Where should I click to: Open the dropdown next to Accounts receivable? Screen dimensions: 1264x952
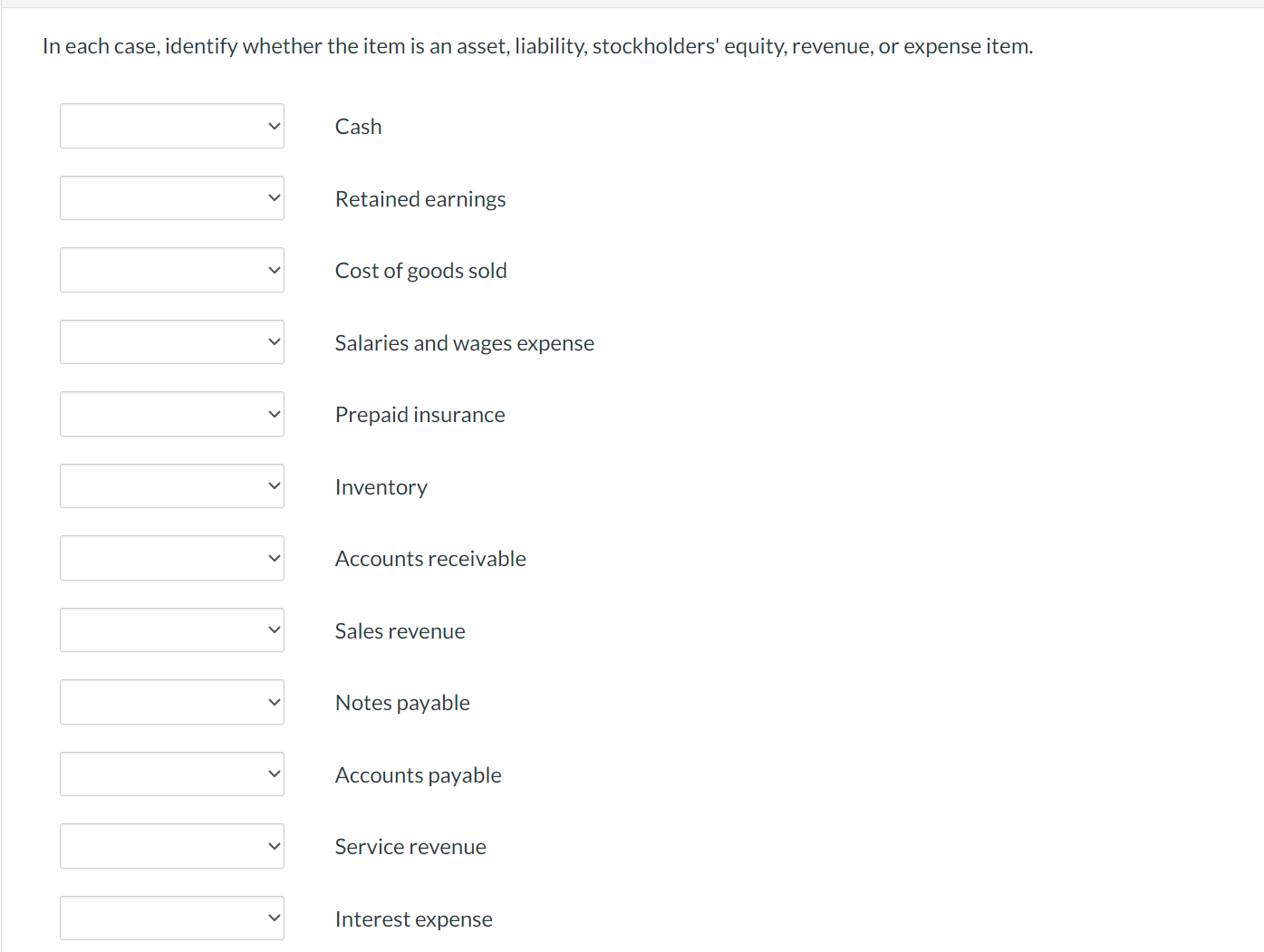(x=171, y=557)
